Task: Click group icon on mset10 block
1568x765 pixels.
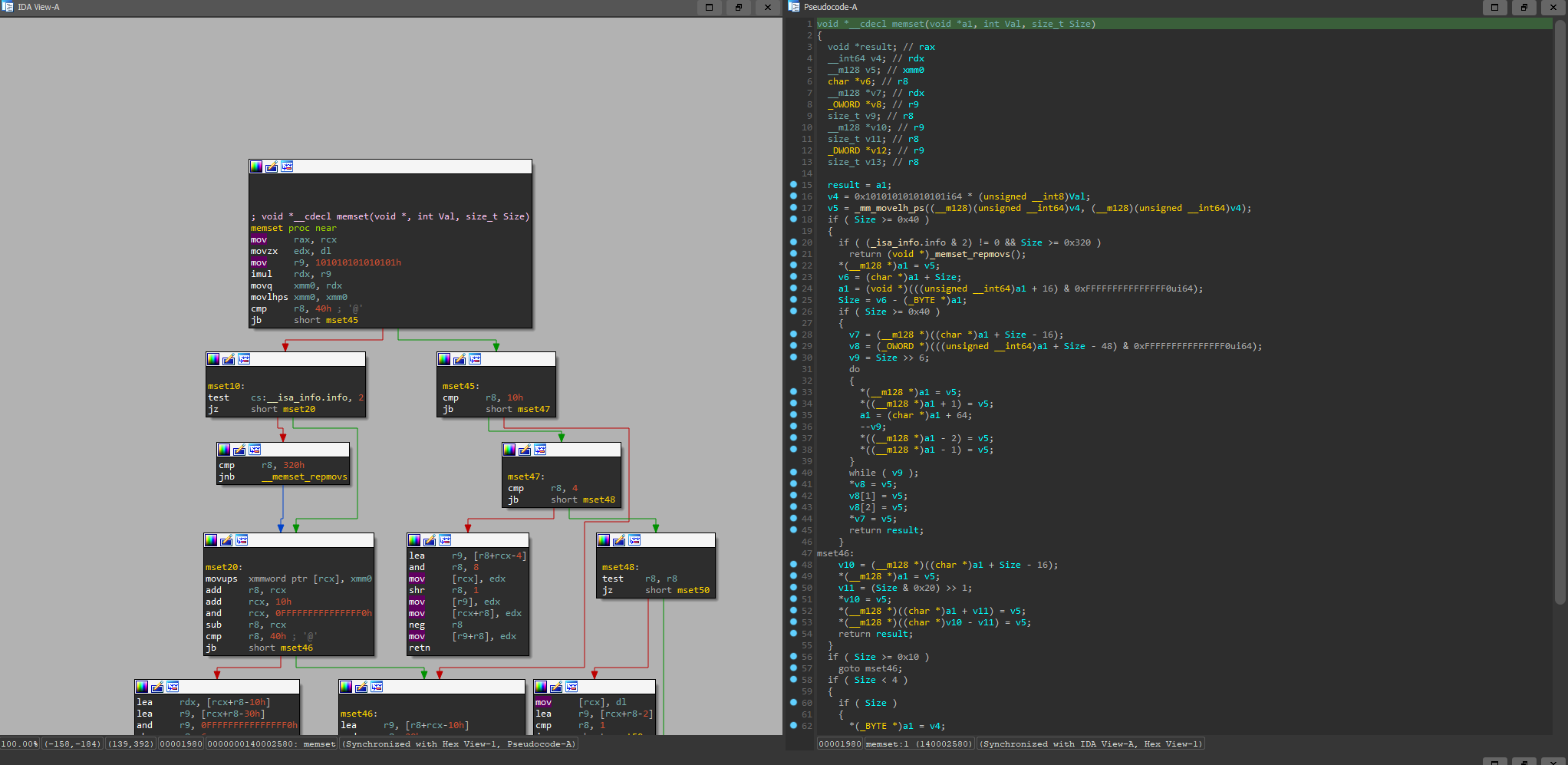Action: [x=244, y=359]
